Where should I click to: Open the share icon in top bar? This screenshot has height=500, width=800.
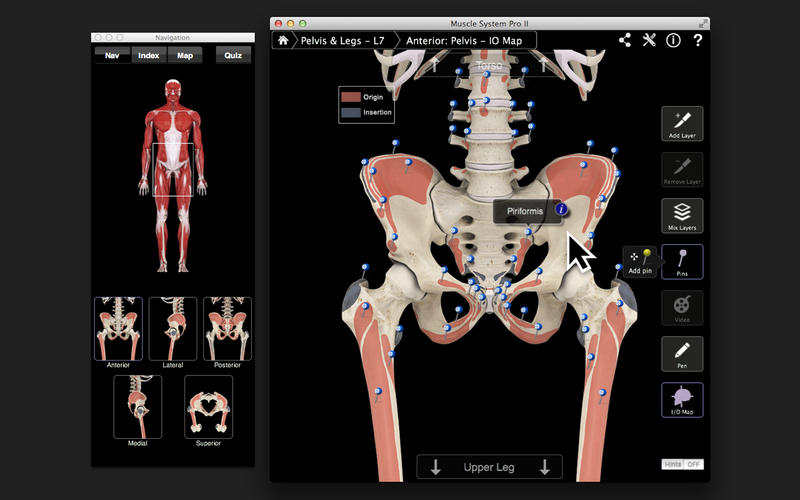(625, 40)
